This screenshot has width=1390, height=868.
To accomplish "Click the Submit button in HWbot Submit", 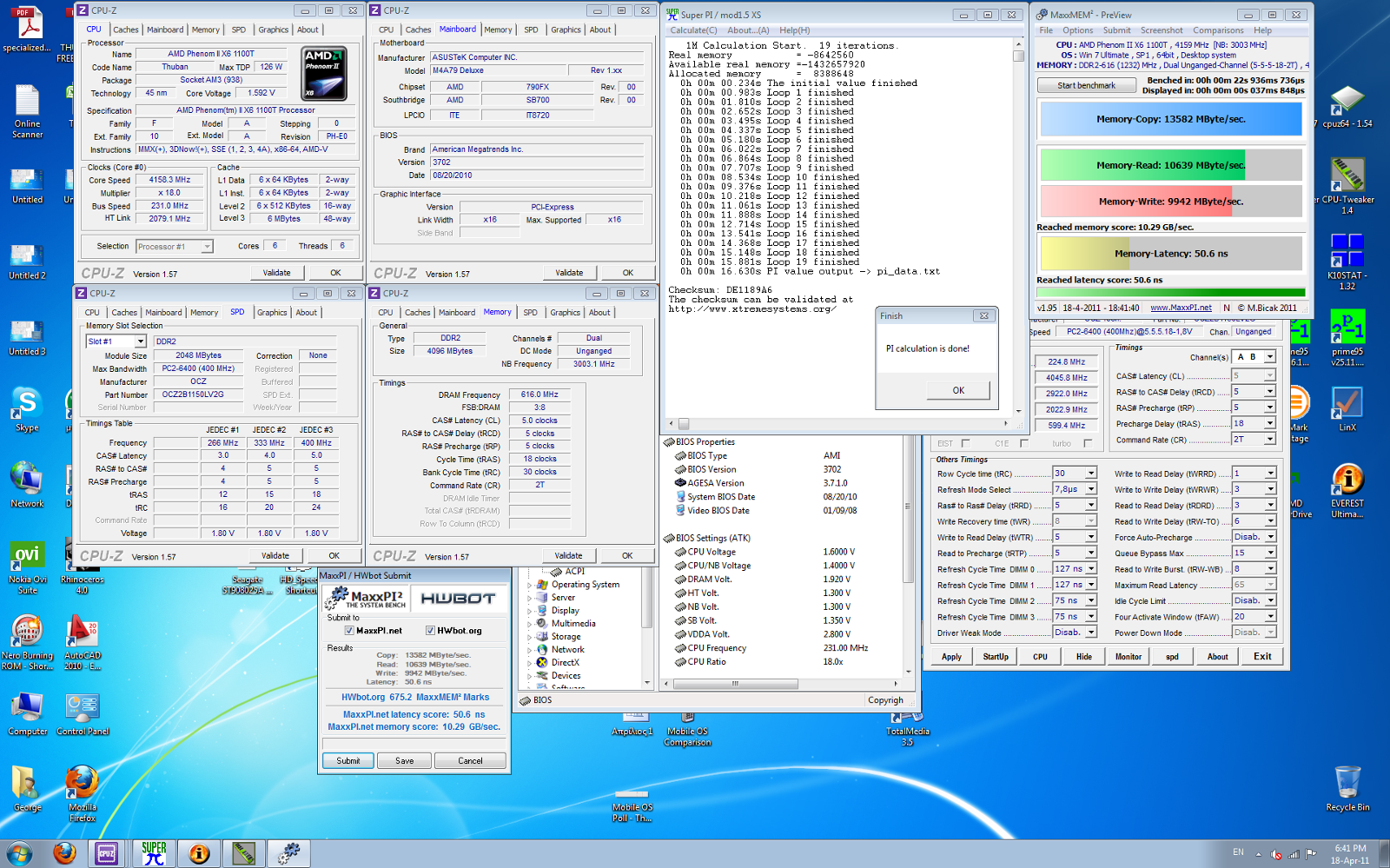I will pos(348,760).
